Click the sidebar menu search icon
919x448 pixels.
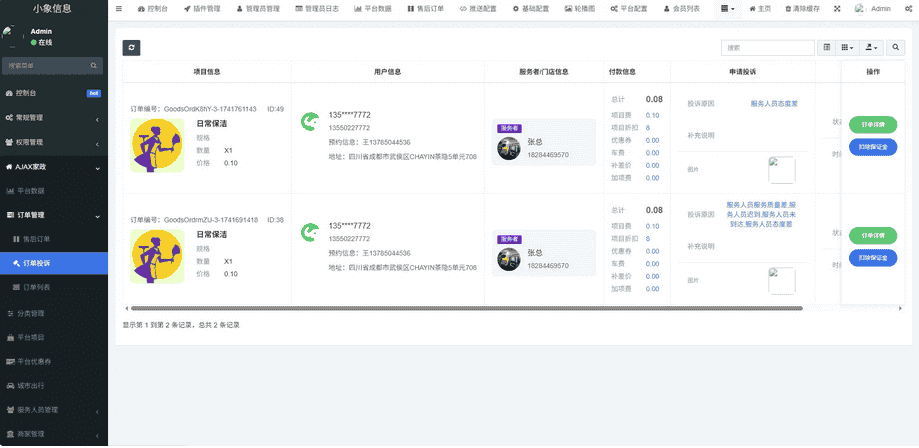click(95, 65)
